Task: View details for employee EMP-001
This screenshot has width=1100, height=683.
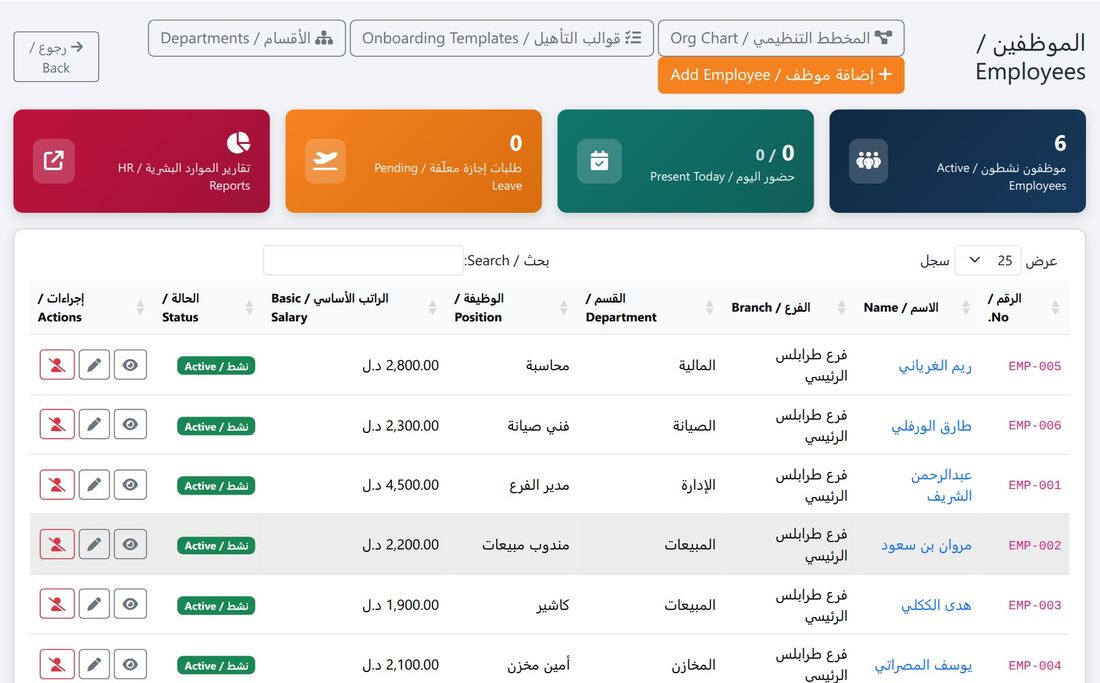Action: 130,485
